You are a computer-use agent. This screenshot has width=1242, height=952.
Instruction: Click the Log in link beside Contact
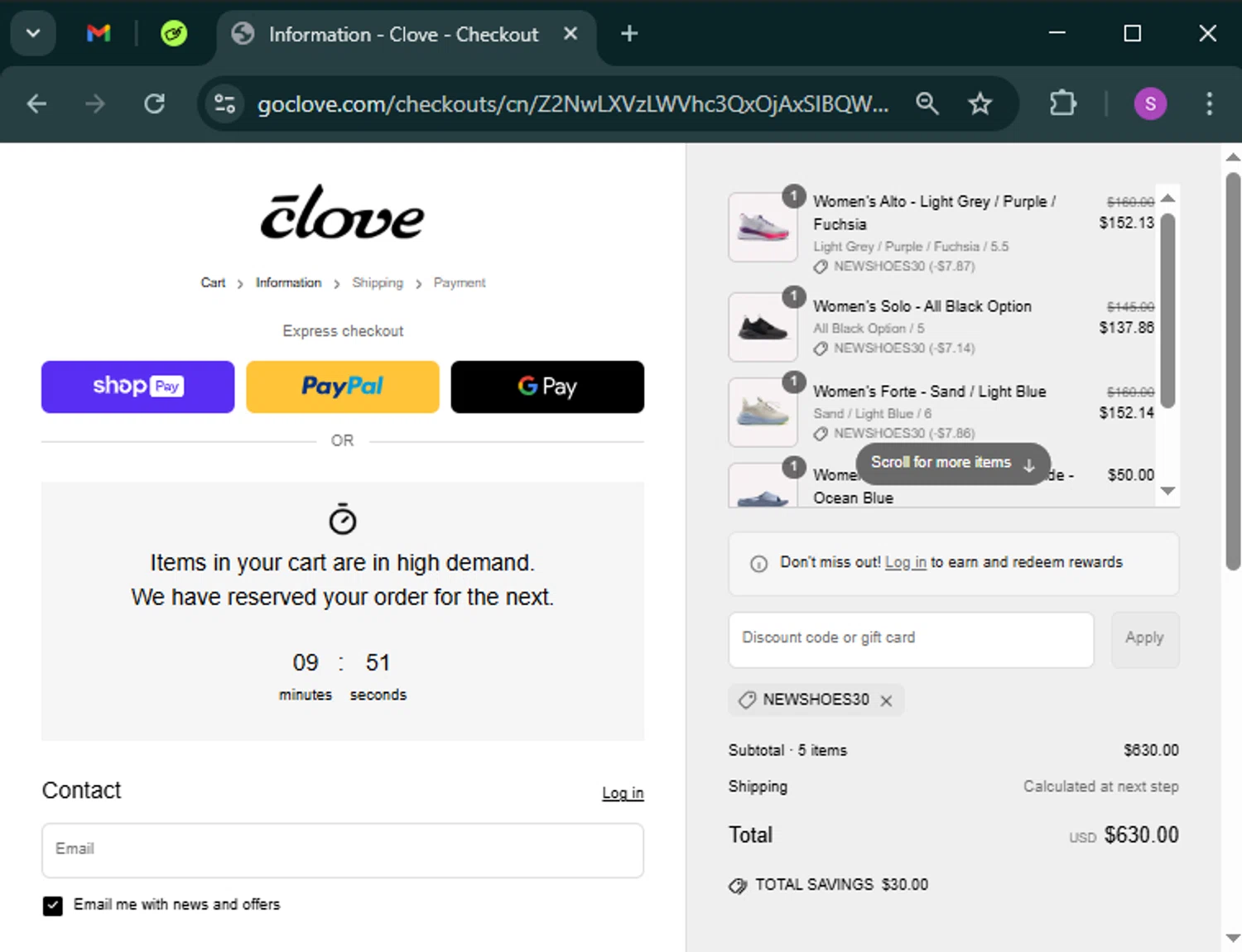(x=623, y=793)
